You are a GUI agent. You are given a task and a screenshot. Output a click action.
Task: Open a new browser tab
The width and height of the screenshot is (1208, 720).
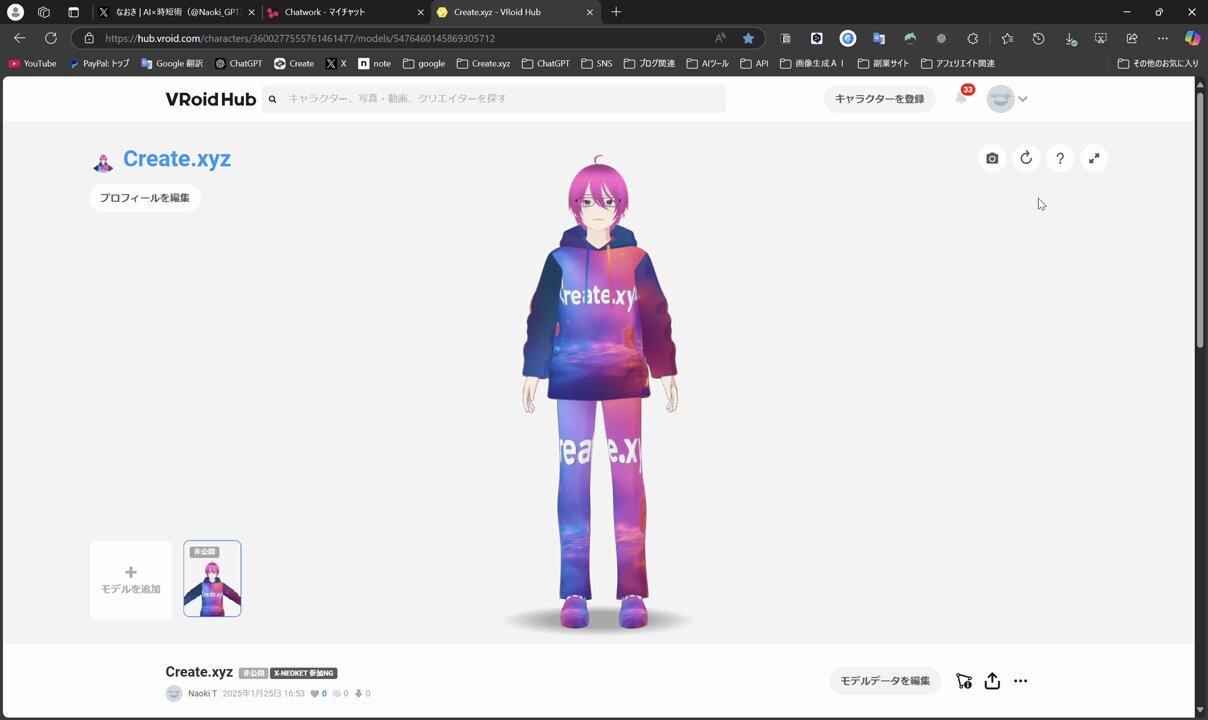616,12
